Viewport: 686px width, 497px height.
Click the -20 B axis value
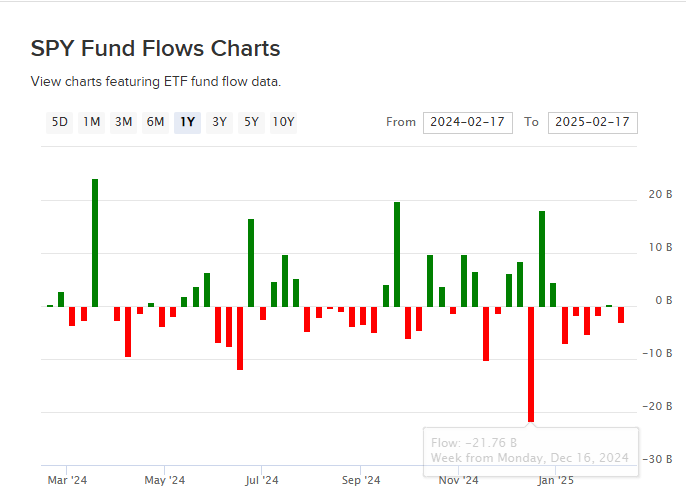tap(657, 406)
